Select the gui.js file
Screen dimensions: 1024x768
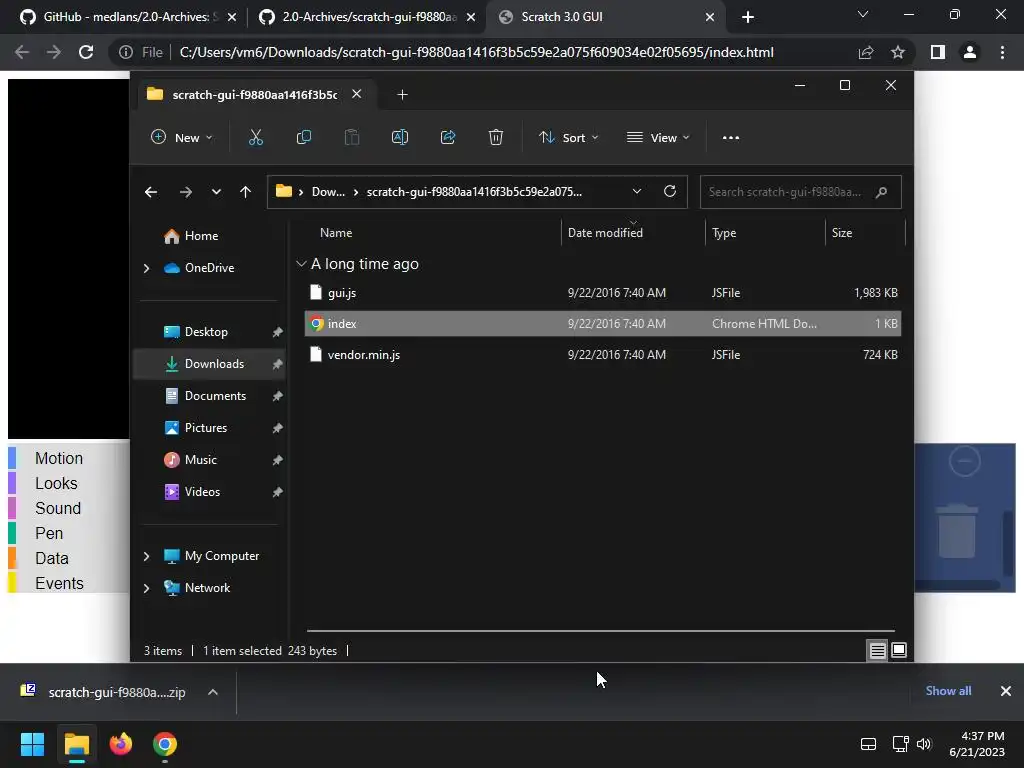[x=602, y=293]
